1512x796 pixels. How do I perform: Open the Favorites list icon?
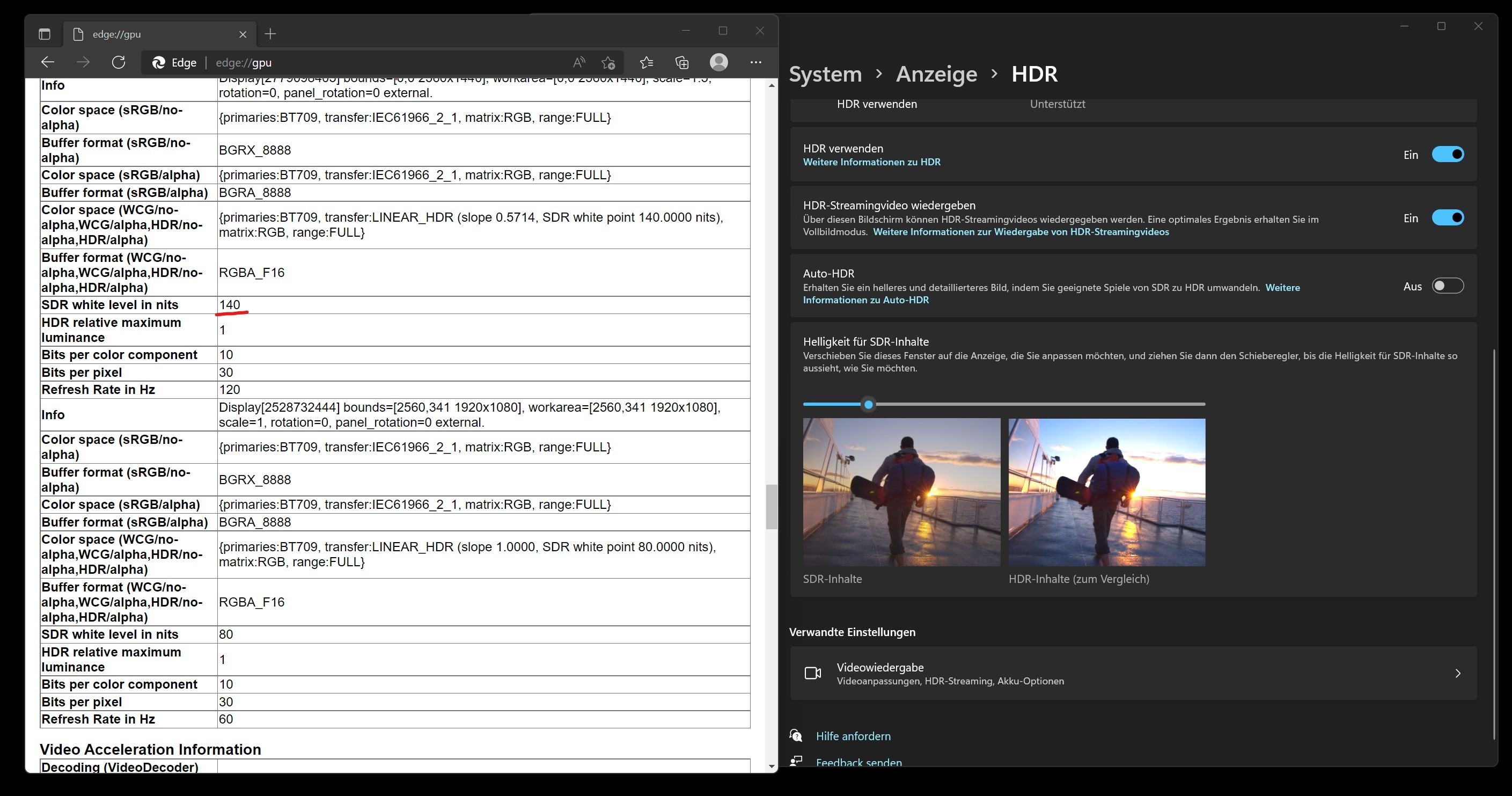(x=646, y=62)
